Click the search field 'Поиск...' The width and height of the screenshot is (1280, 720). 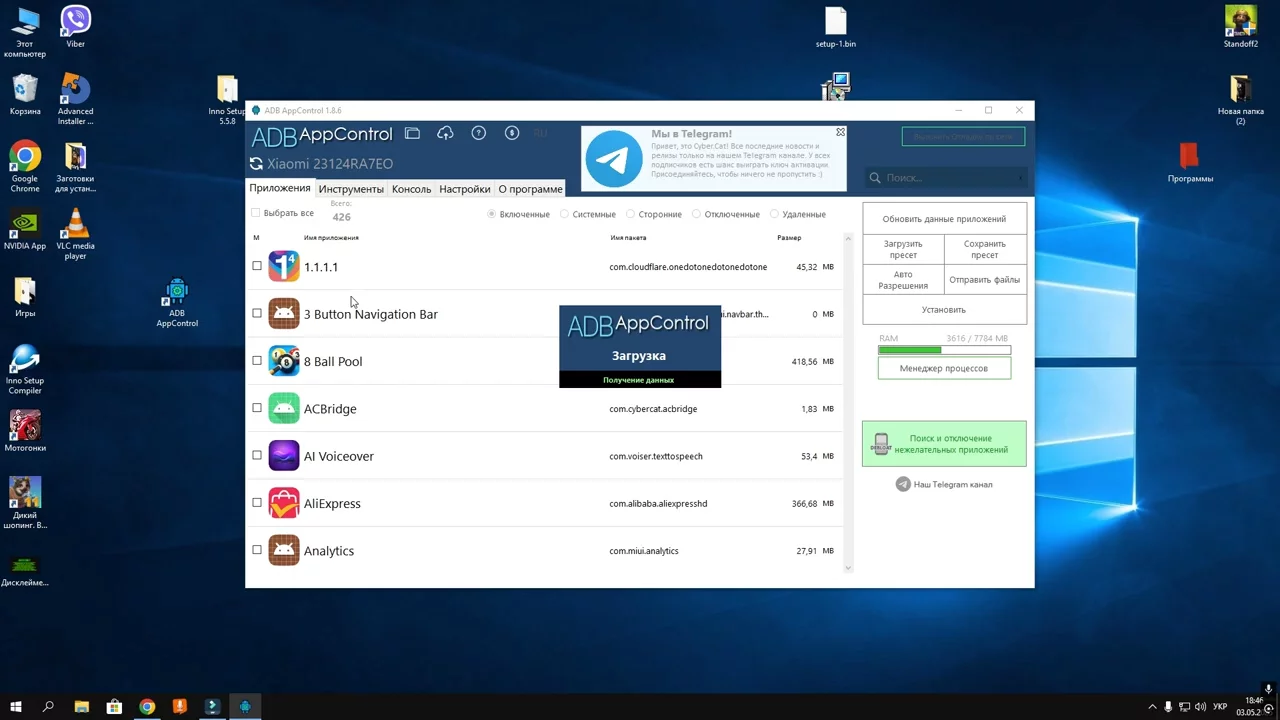[x=945, y=178]
